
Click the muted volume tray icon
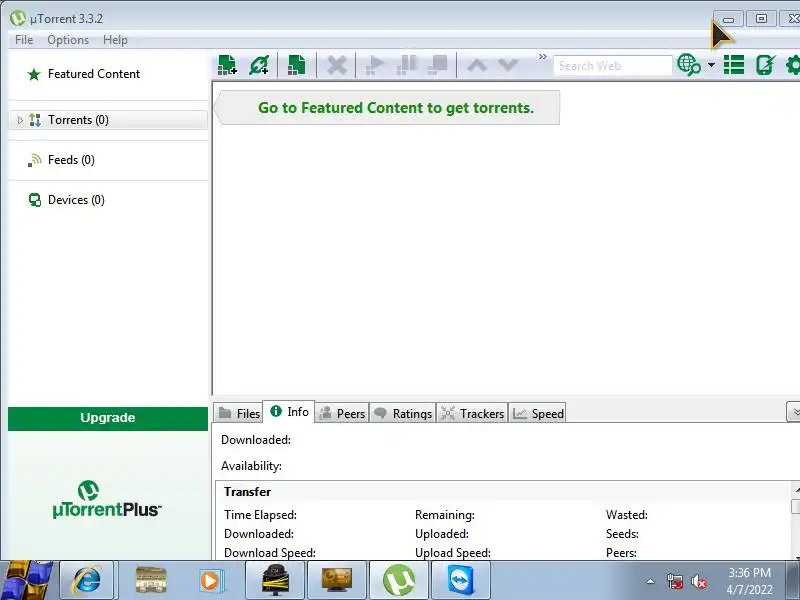coord(698,581)
